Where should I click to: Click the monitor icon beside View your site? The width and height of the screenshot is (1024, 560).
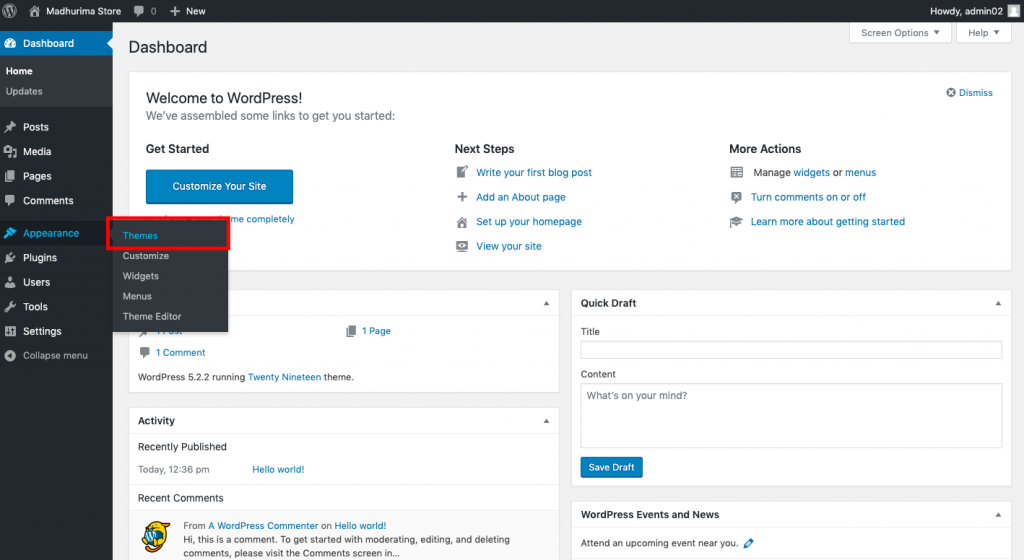[462, 246]
